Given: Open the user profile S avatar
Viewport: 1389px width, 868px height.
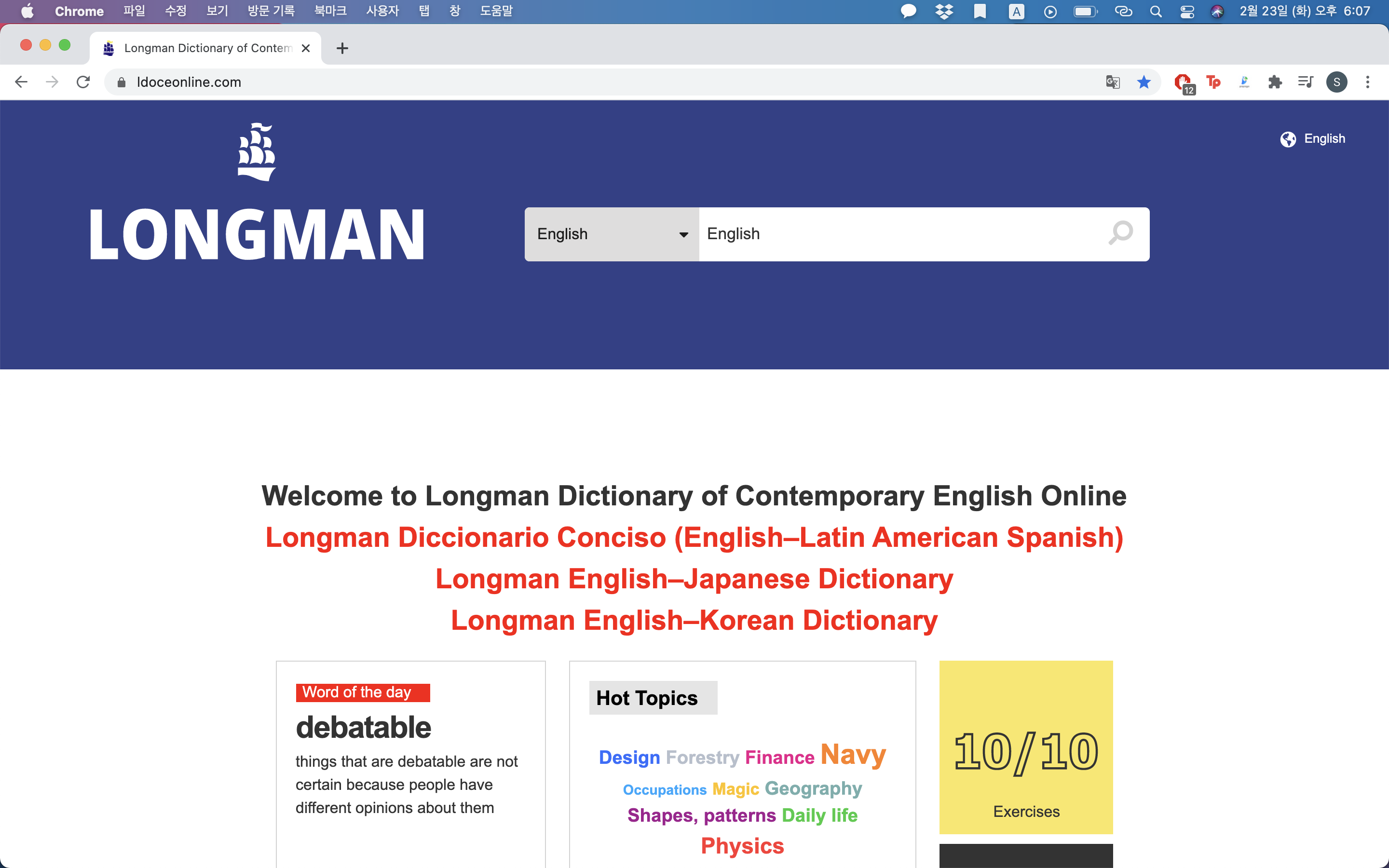Looking at the screenshot, I should tap(1336, 82).
